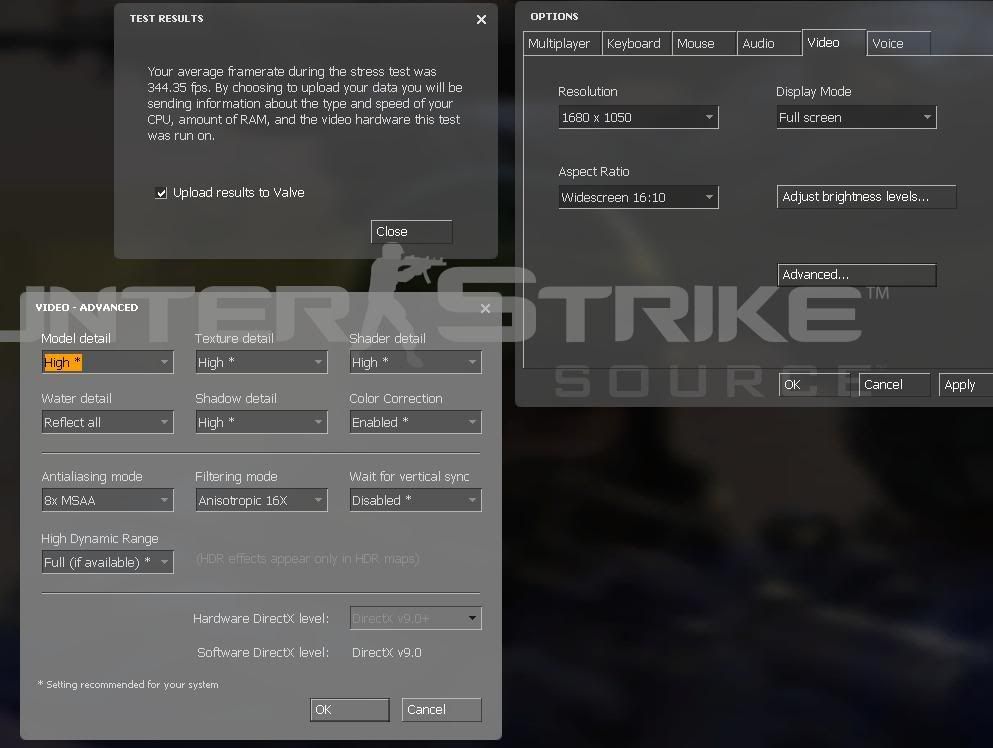This screenshot has height=748, width=993.
Task: Open Filtering mode dropdown Anisotropic 16X
Action: tap(262, 500)
